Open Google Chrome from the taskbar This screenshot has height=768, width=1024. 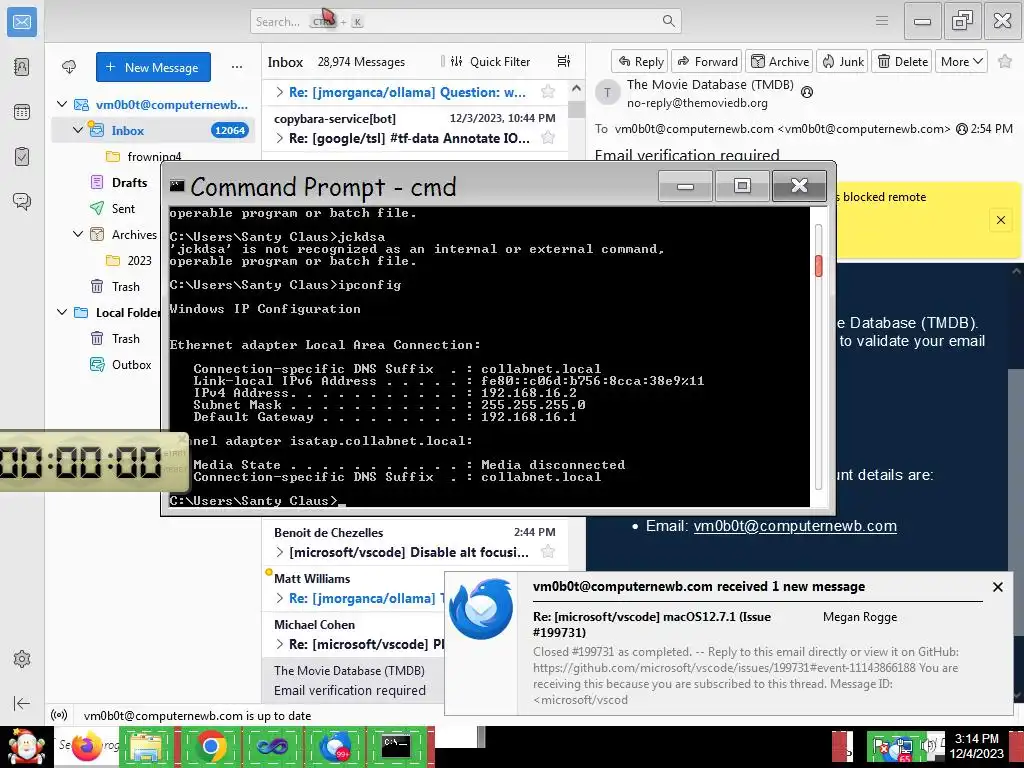point(210,747)
